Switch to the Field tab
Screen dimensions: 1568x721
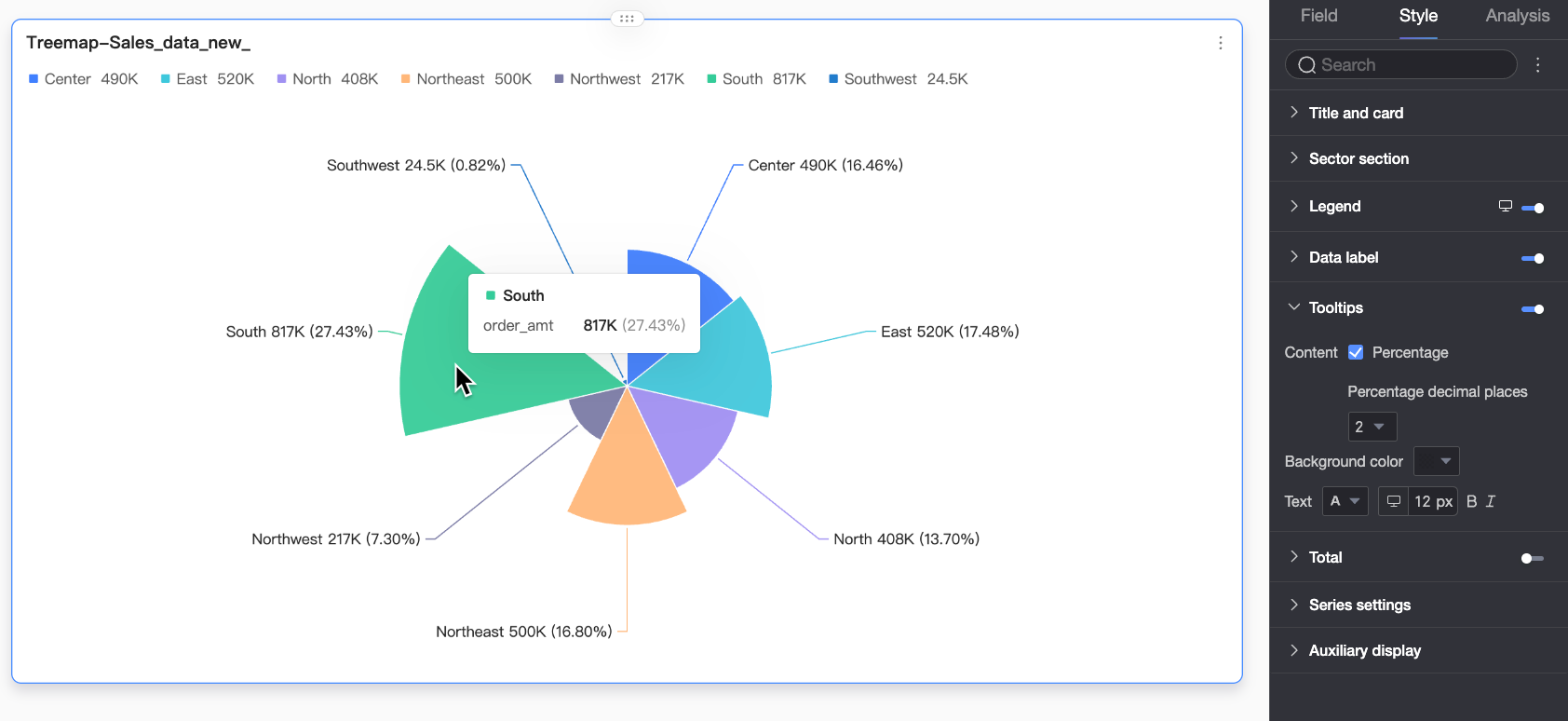[x=1318, y=16]
